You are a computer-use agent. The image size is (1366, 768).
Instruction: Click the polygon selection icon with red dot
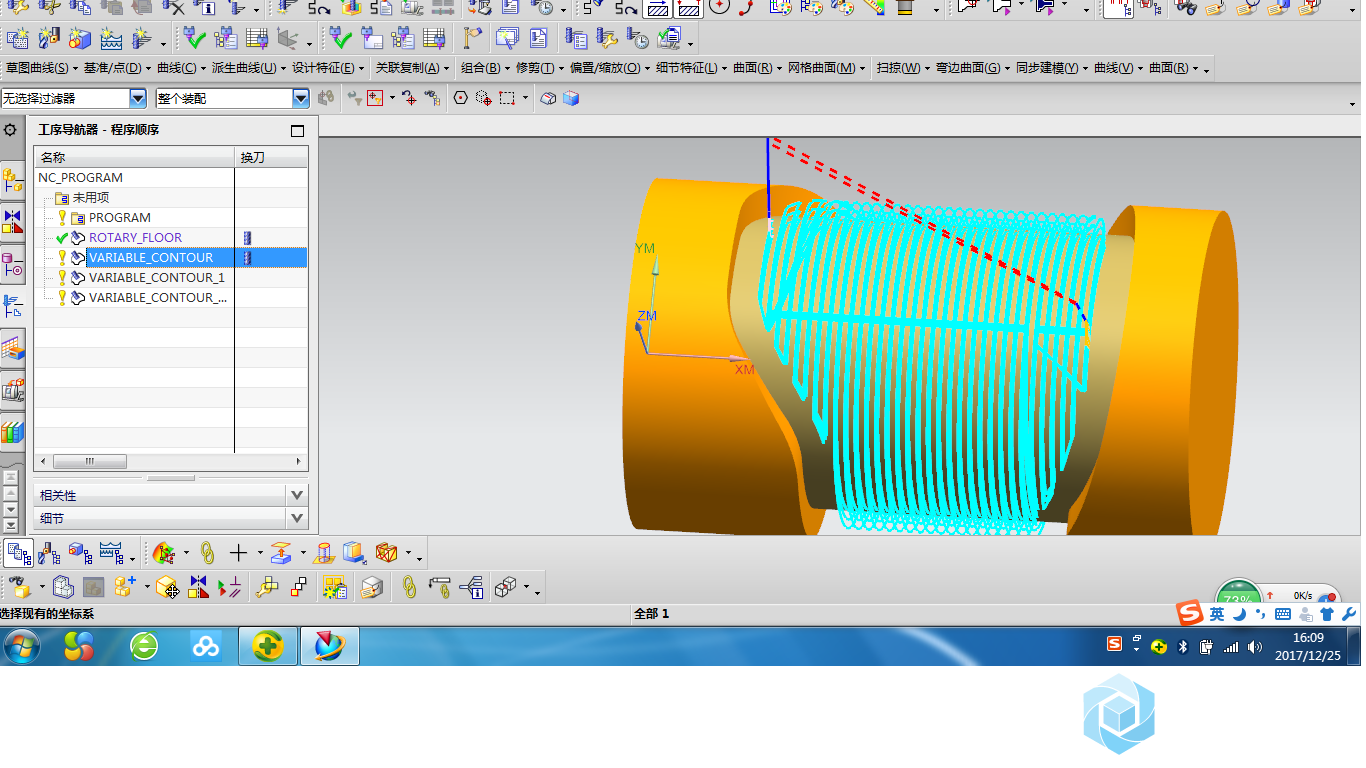click(x=461, y=98)
